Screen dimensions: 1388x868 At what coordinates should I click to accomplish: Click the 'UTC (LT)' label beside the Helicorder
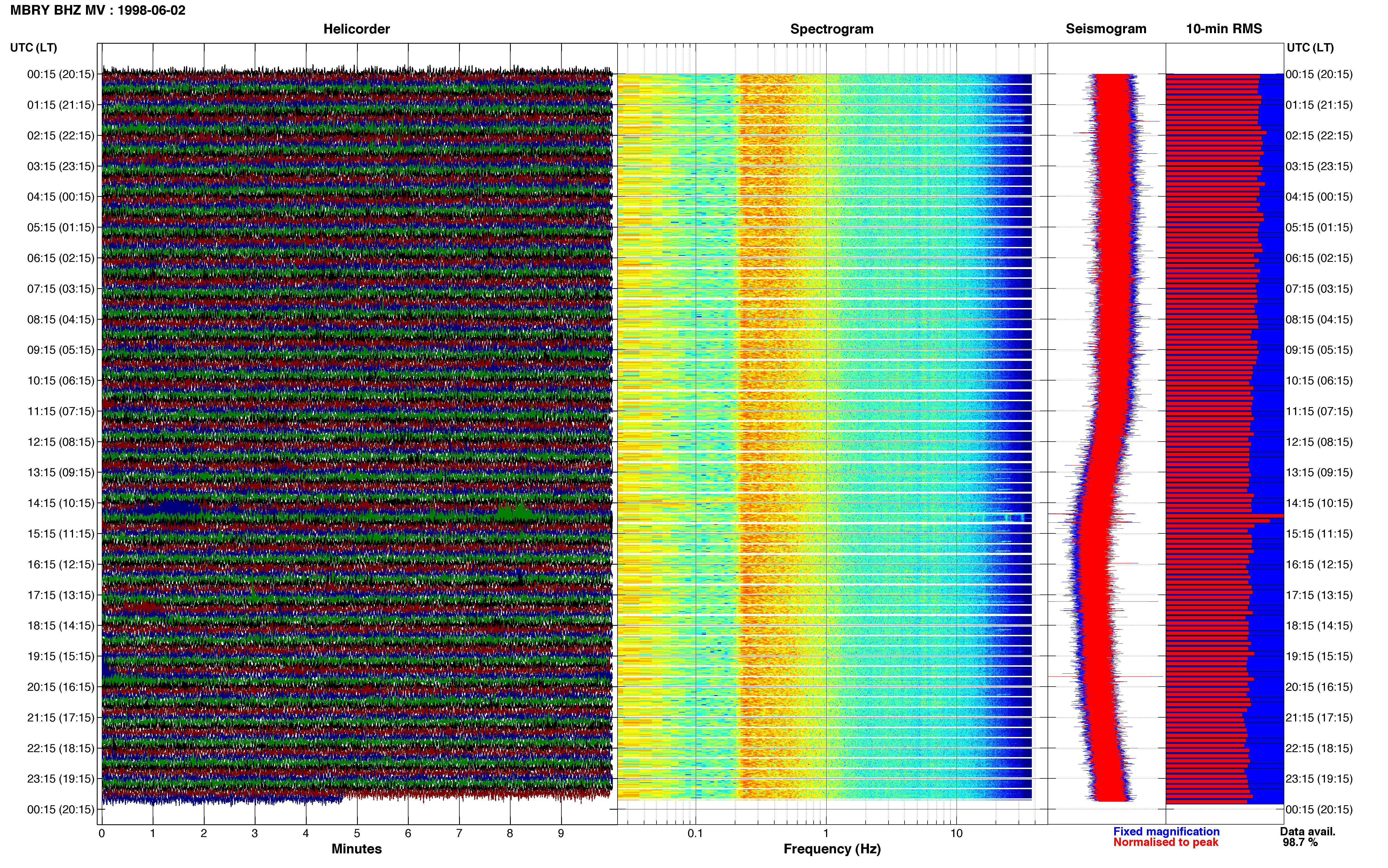point(34,48)
